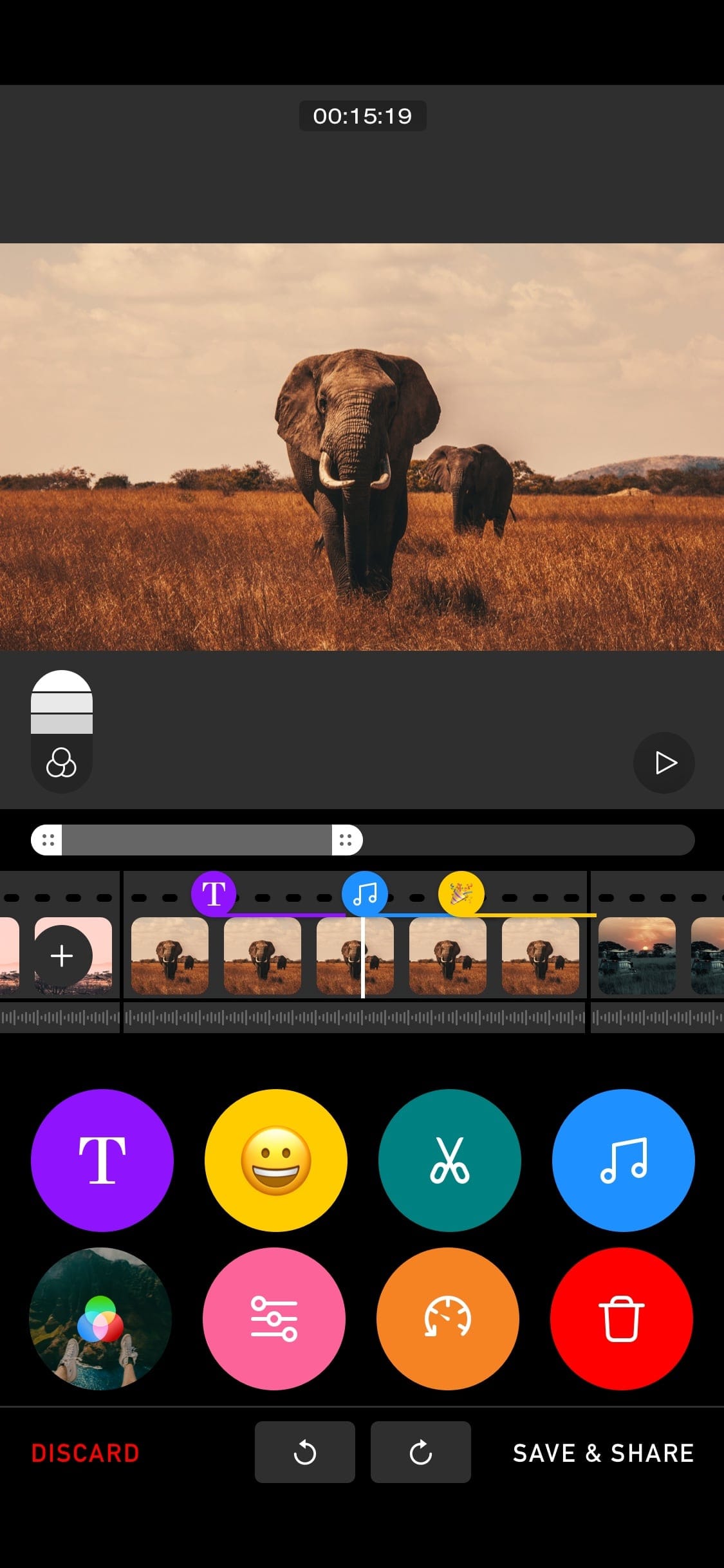The image size is (724, 1568).
Task: Select the blue music note timeline marker
Action: click(365, 893)
